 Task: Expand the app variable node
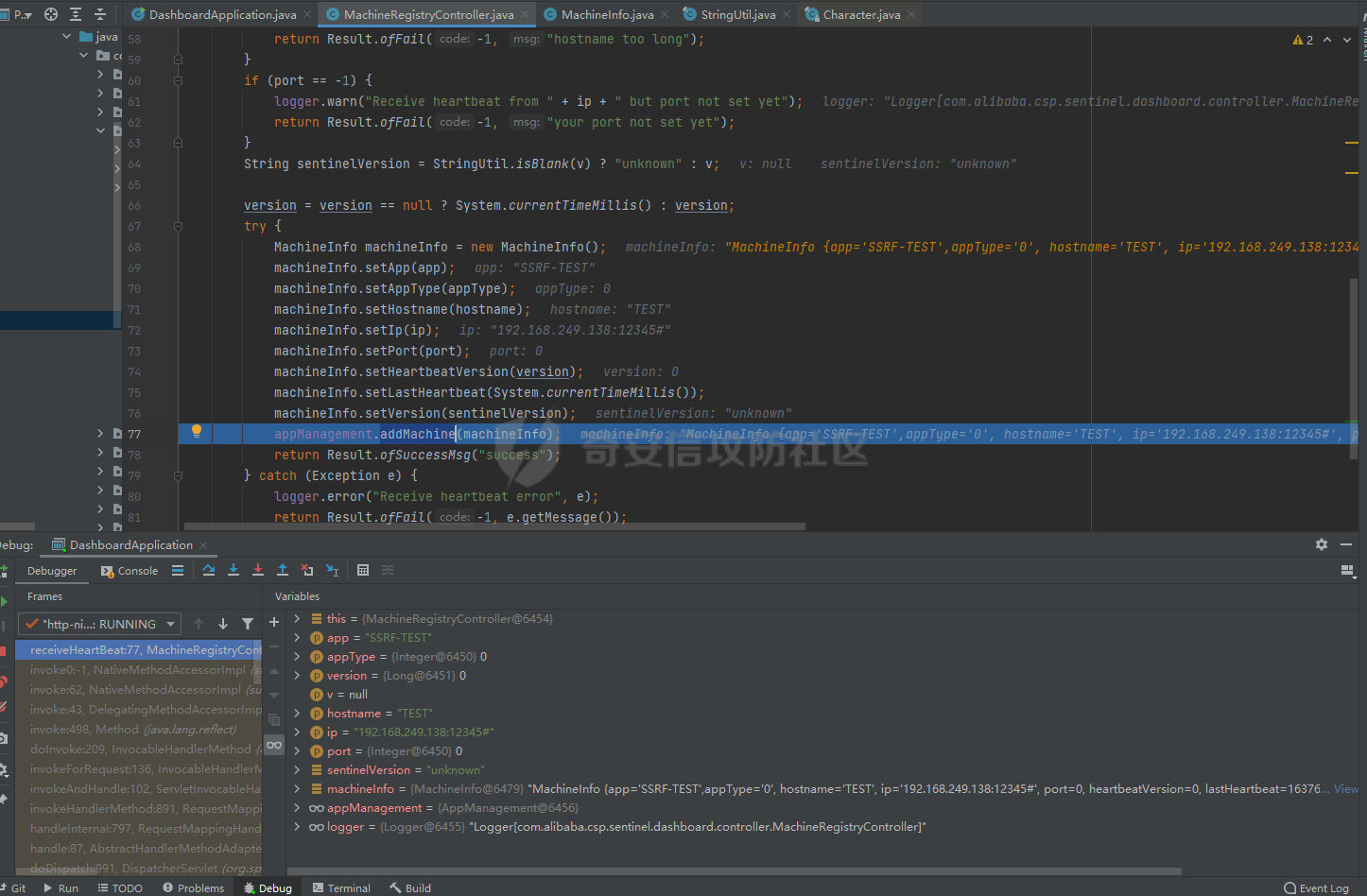297,637
